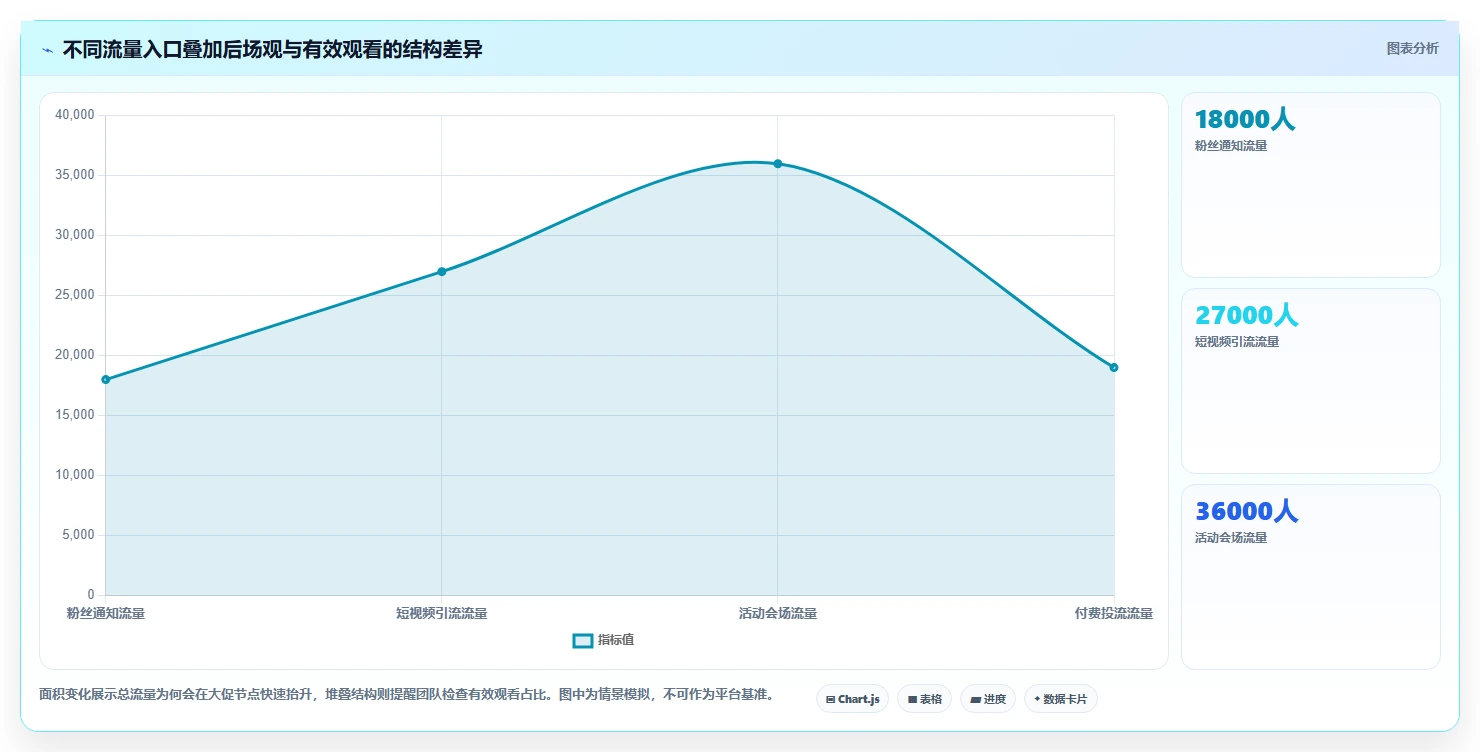This screenshot has width=1480, height=752.
Task: Click the x-axis label 活动会场流量
Action: pyautogui.click(x=778, y=613)
